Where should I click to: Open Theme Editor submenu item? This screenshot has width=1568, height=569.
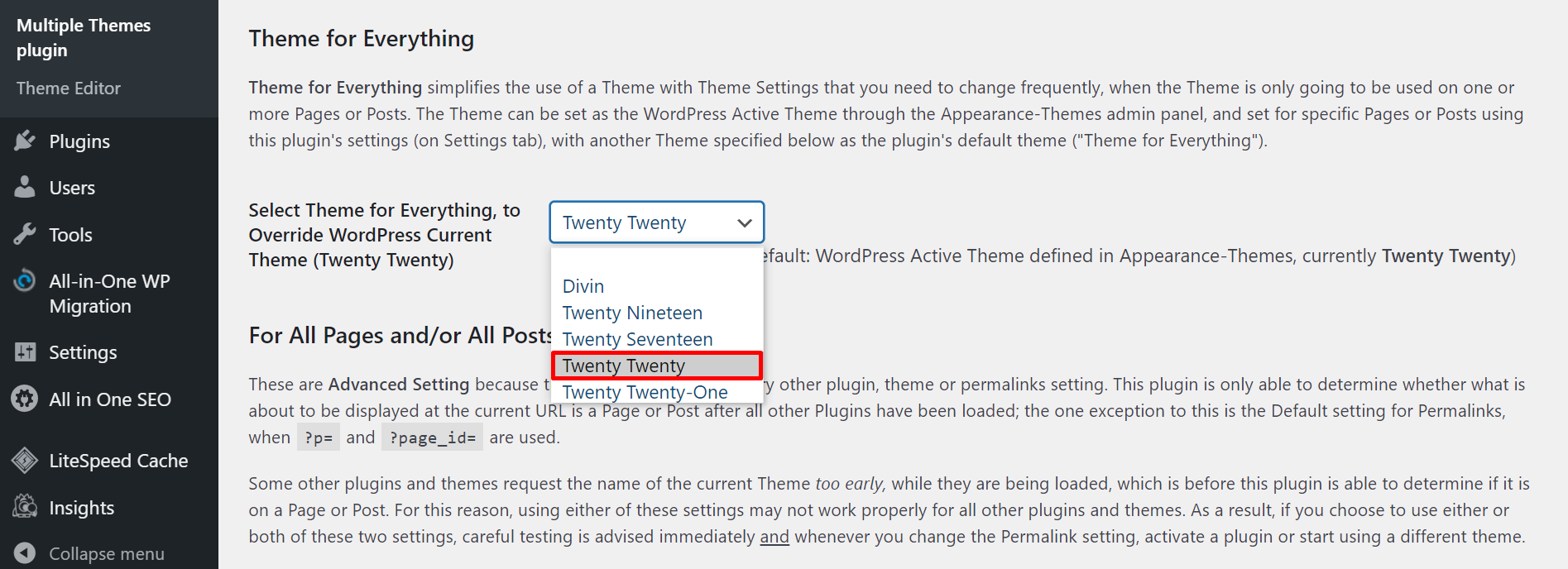click(69, 88)
